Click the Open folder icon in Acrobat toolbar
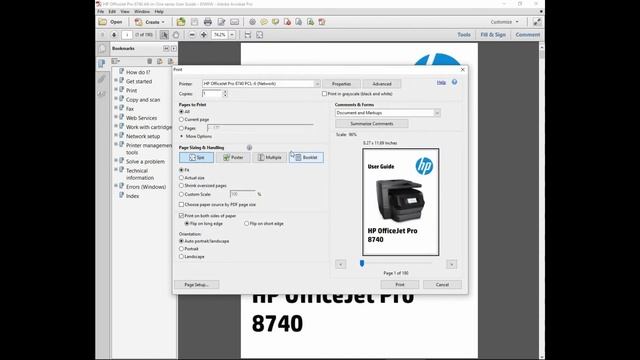 [x=103, y=22]
